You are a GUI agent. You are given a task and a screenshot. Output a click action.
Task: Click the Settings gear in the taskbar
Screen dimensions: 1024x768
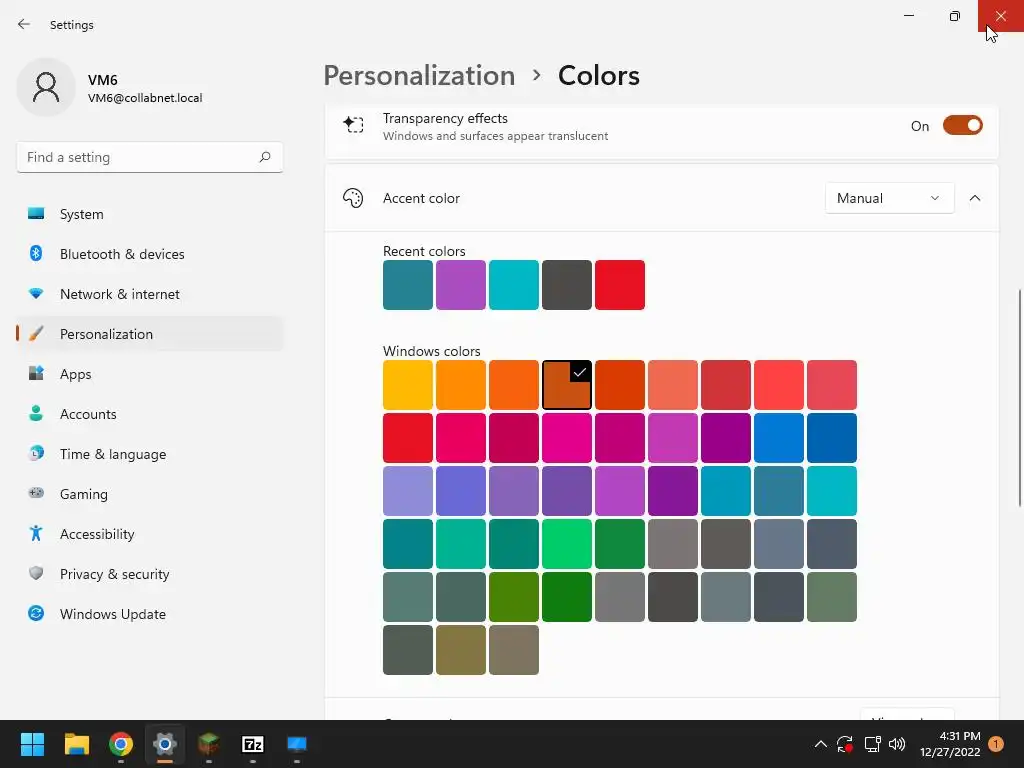click(165, 744)
